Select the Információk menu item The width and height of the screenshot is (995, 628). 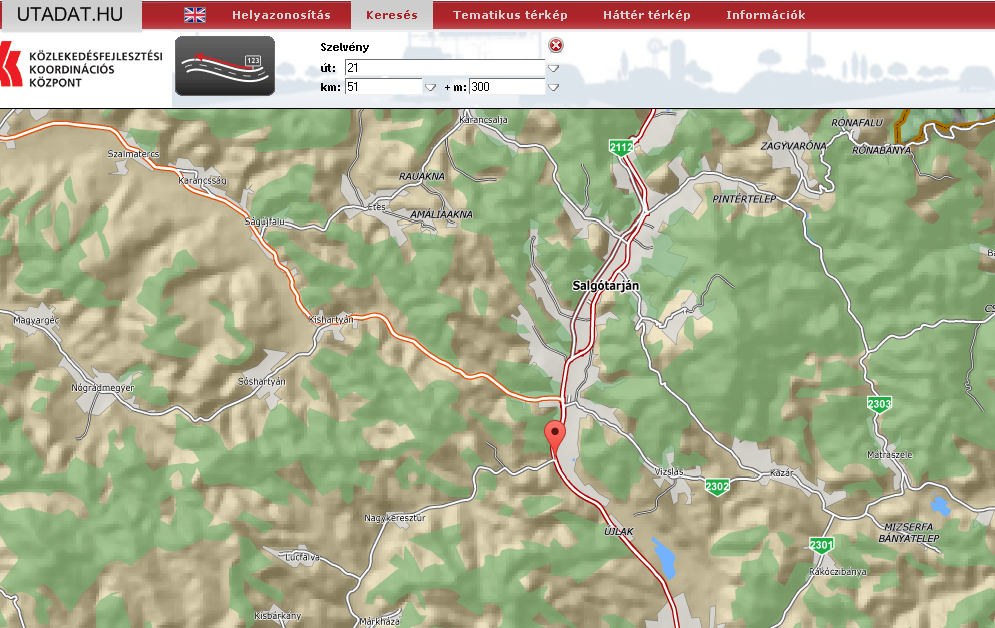(x=765, y=15)
